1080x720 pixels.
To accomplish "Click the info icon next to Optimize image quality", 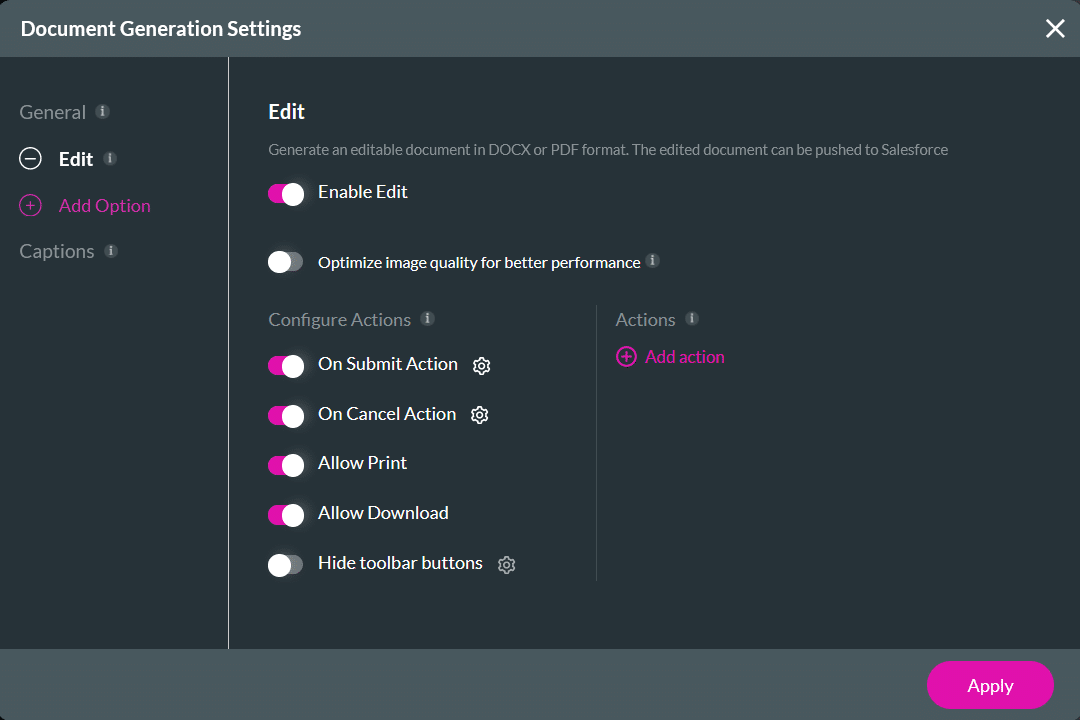I will [652, 261].
